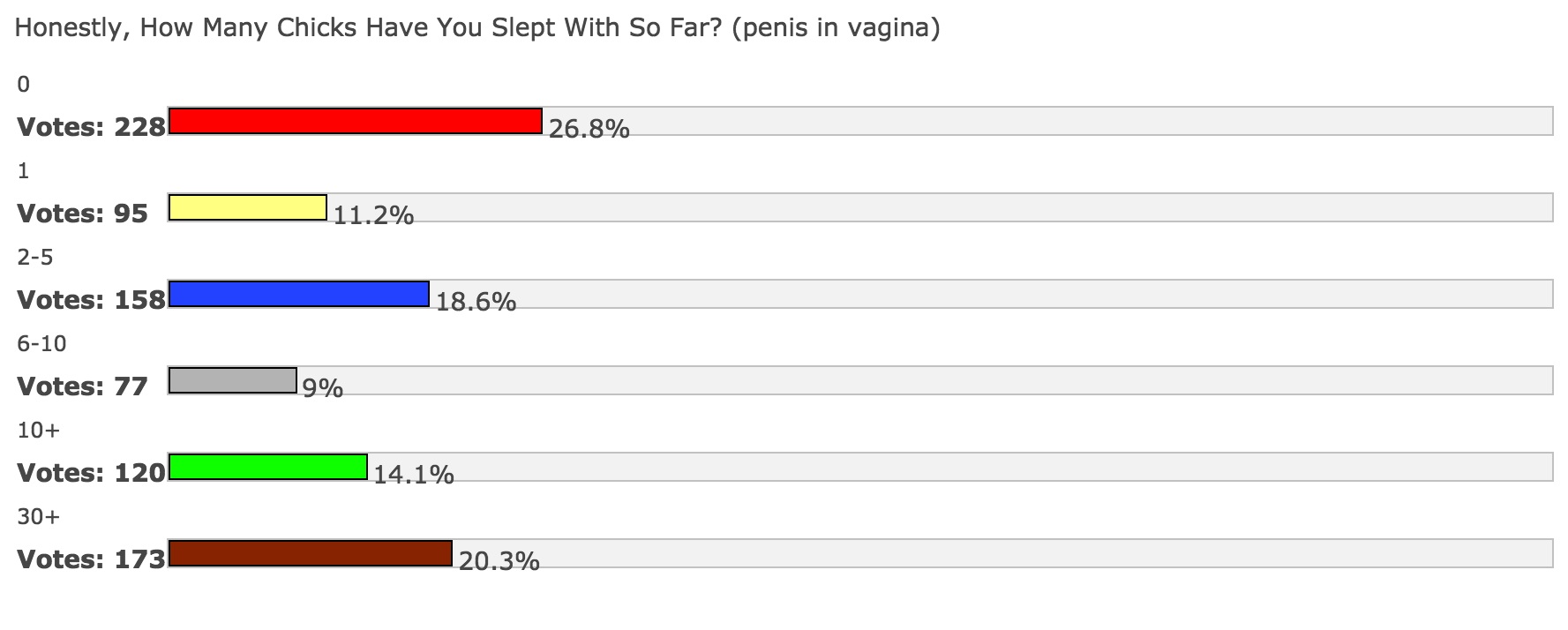Click the 20.3% percentage label
Viewport: 1568px width, 630px height.
pyautogui.click(x=499, y=561)
